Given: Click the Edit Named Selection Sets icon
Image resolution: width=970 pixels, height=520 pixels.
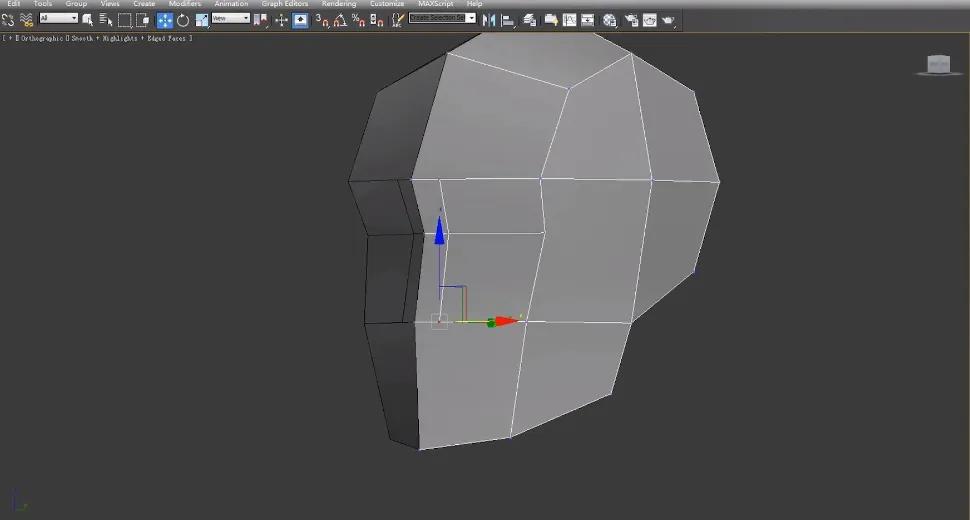Looking at the screenshot, I should pyautogui.click(x=398, y=20).
